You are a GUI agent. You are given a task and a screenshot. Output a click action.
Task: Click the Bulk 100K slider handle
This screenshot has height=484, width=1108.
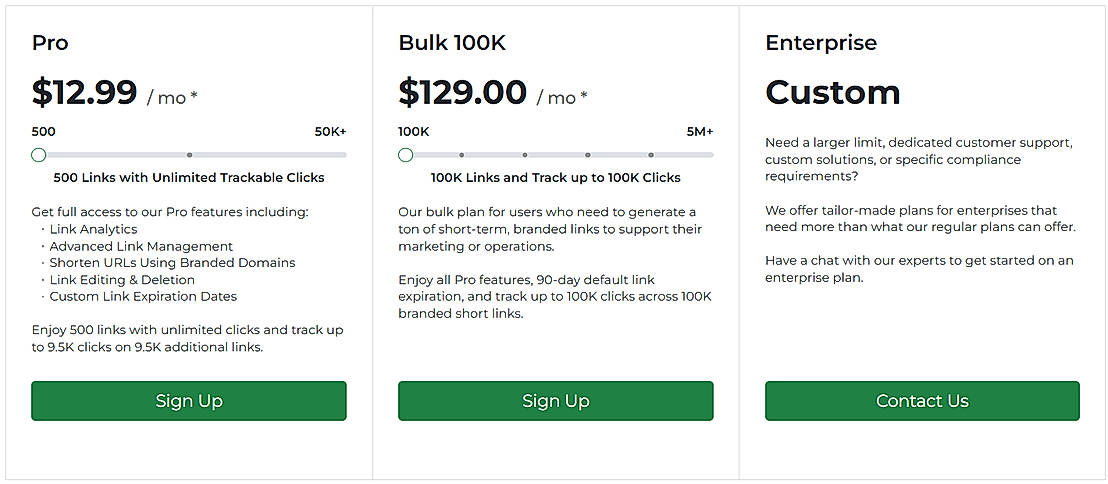coord(405,155)
